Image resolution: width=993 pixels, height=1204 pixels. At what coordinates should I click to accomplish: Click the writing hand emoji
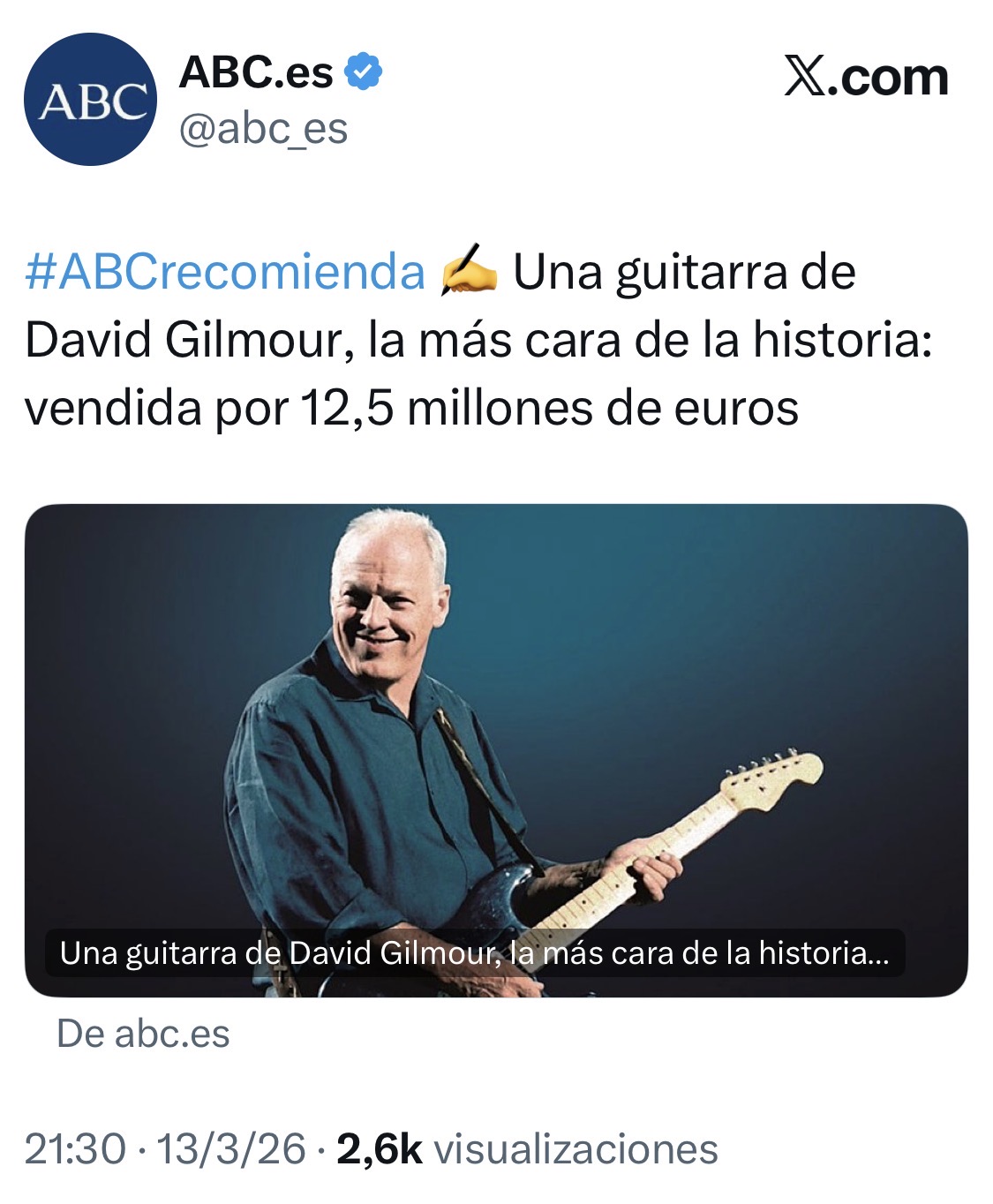[470, 271]
